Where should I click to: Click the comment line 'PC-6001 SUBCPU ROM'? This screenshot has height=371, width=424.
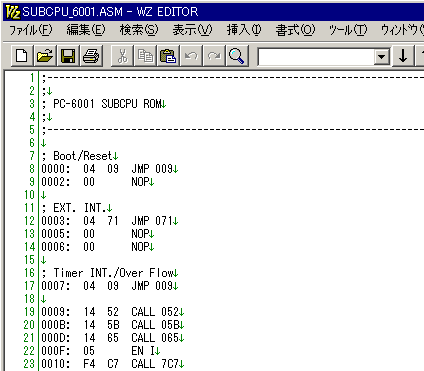107,104
